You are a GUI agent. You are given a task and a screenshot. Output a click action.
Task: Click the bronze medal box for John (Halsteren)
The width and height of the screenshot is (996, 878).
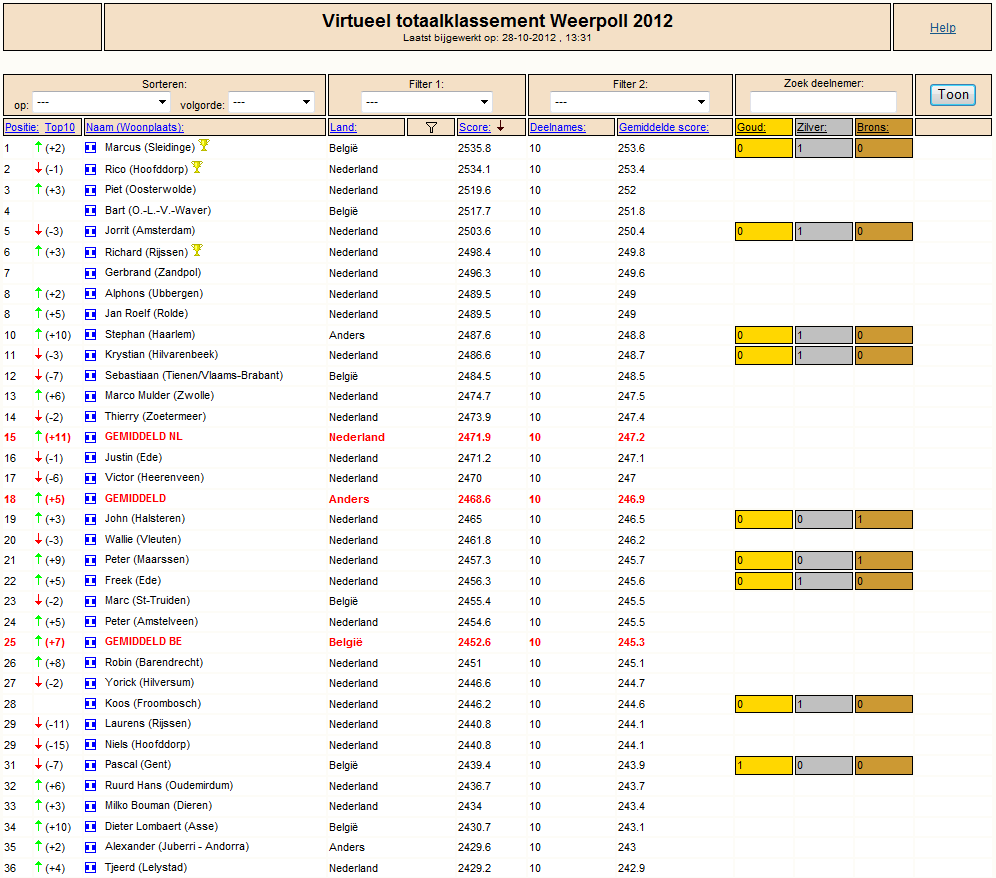pyautogui.click(x=884, y=519)
